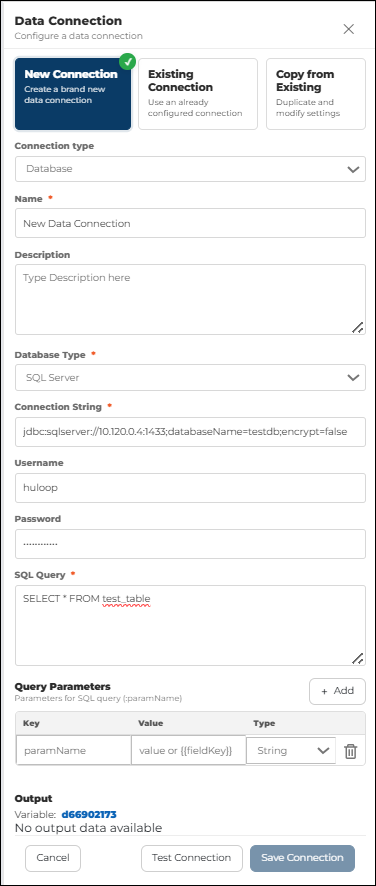
Task: Click the green checkmark on New Connection
Action: (128, 61)
